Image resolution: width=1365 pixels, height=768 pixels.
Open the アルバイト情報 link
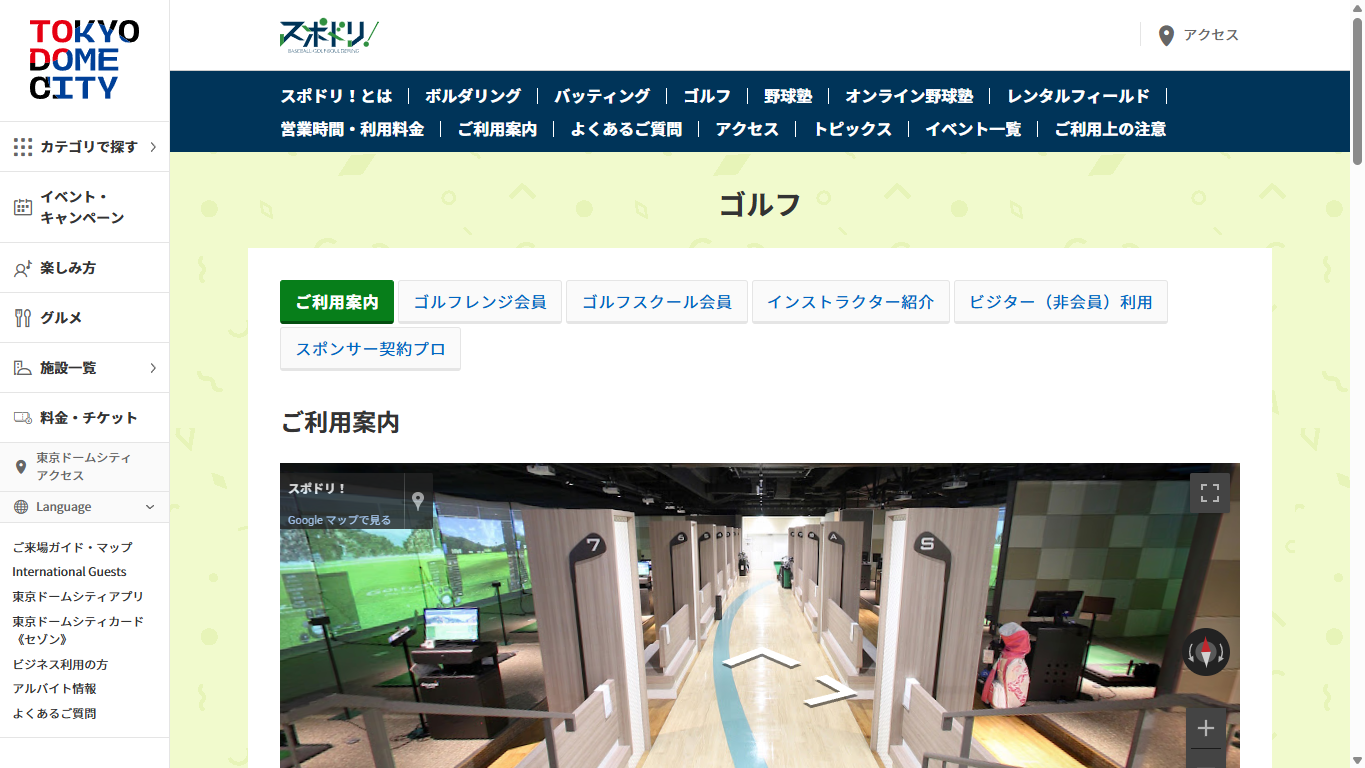54,689
